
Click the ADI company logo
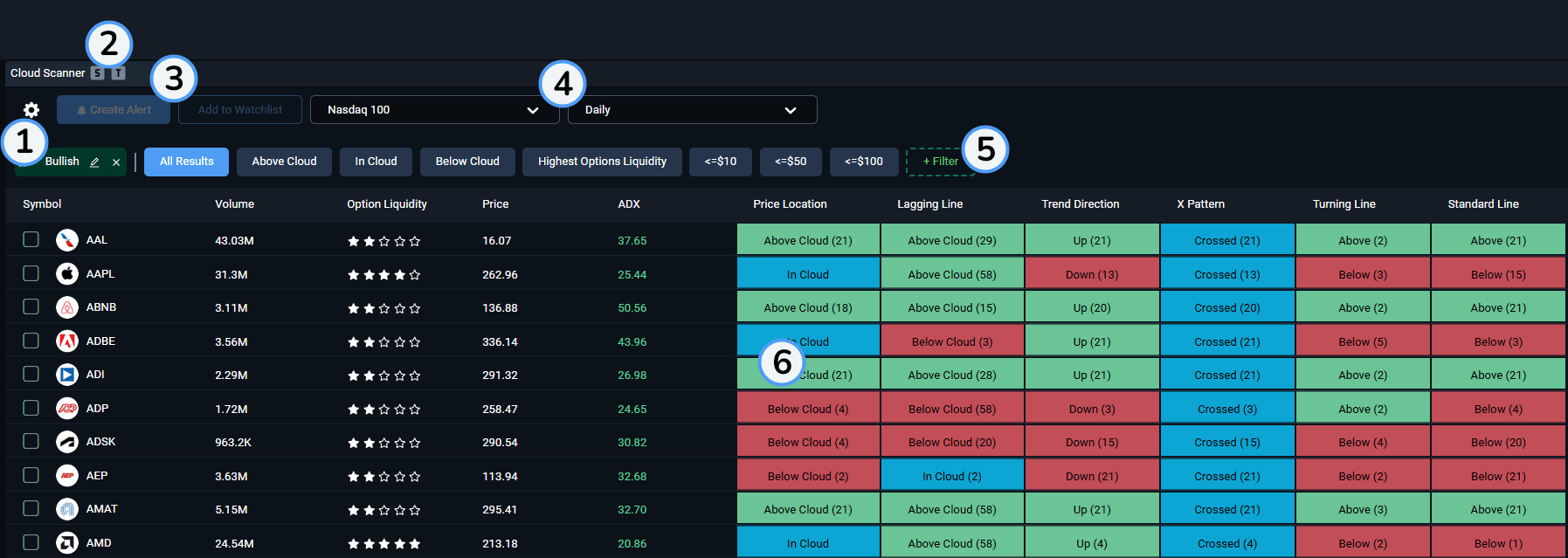pyautogui.click(x=67, y=375)
